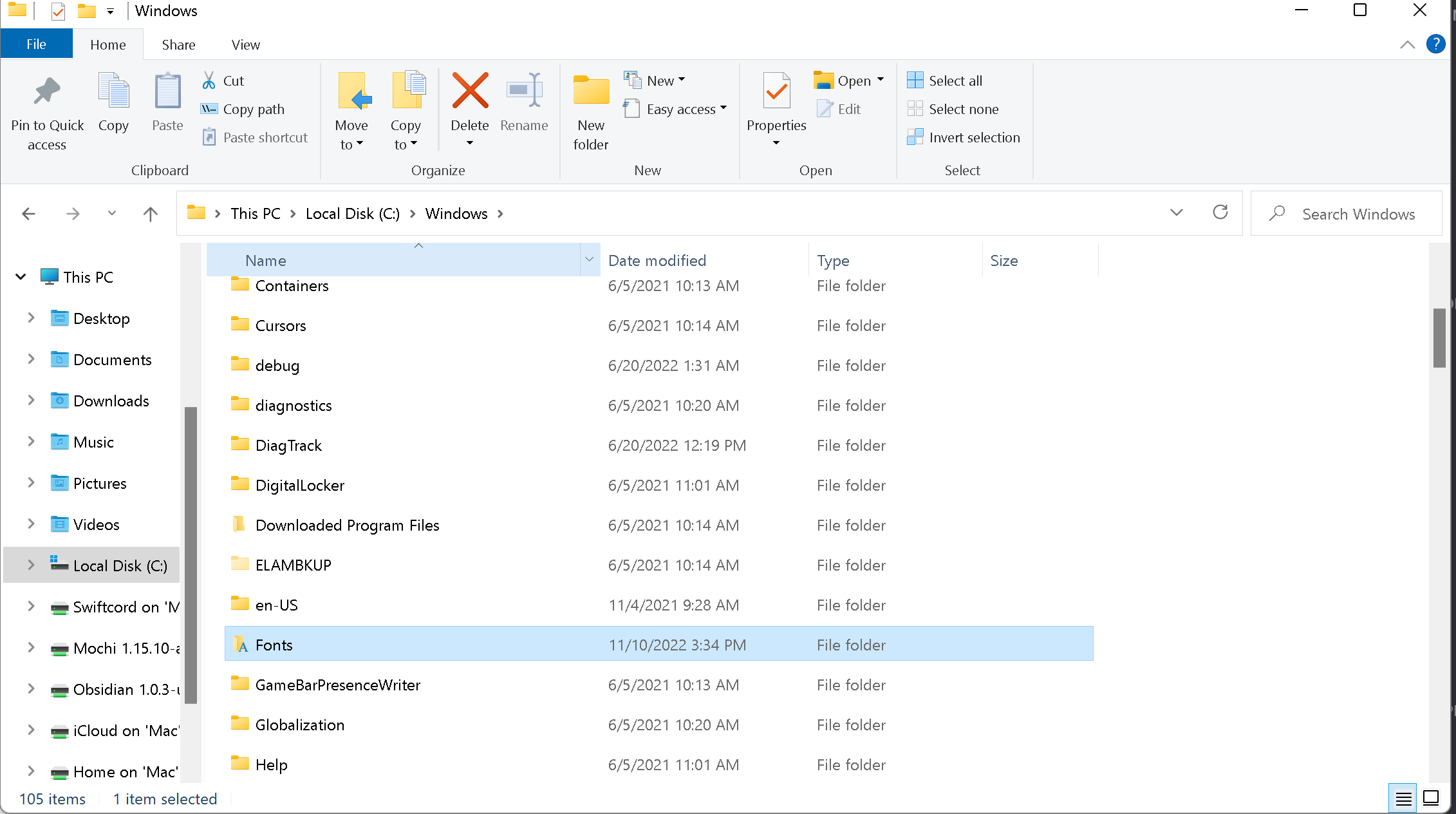
Task: Click the Copy path icon
Action: pyautogui.click(x=209, y=109)
